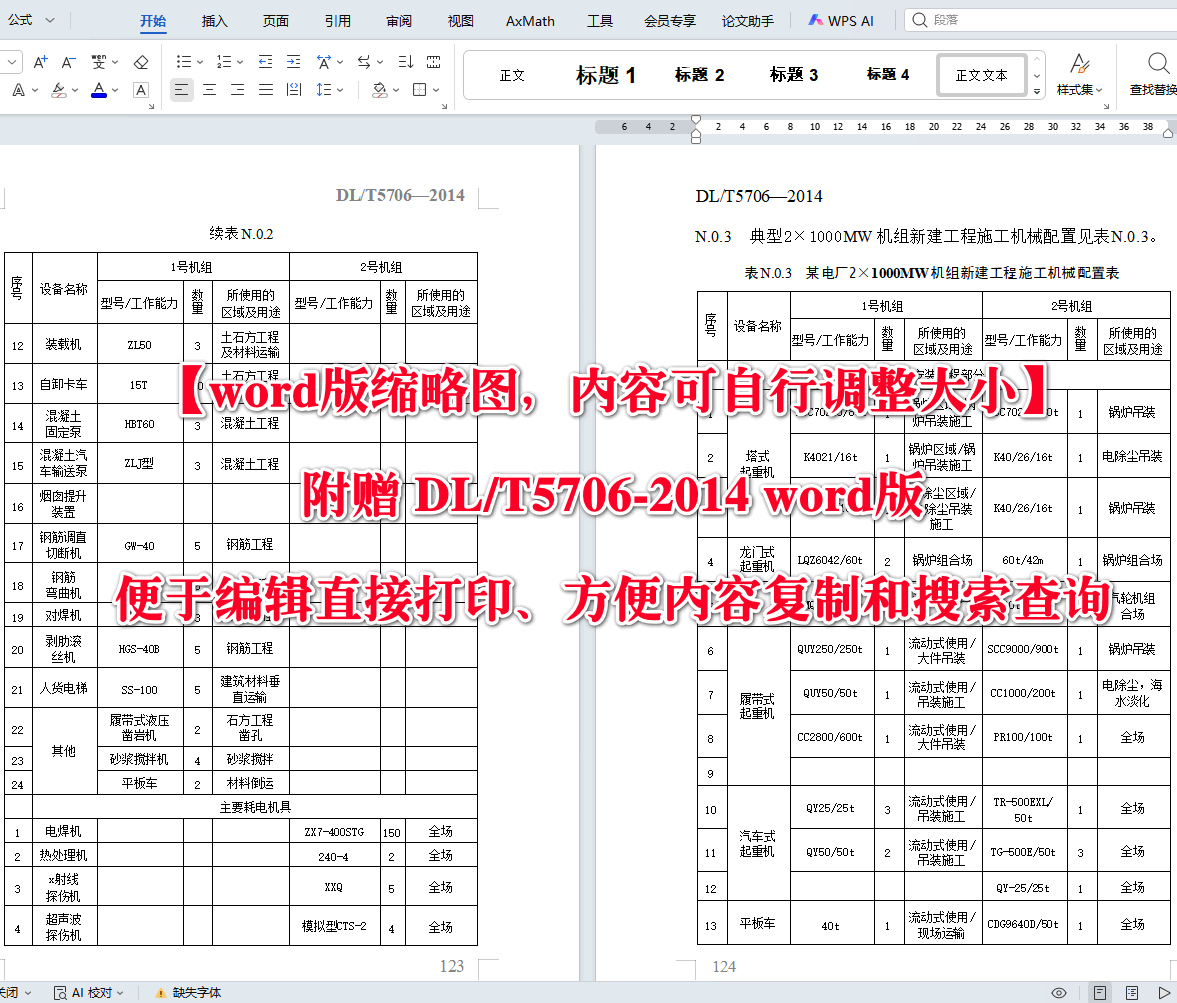
Task: Clear formatting with the eraser icon
Action: (x=140, y=62)
